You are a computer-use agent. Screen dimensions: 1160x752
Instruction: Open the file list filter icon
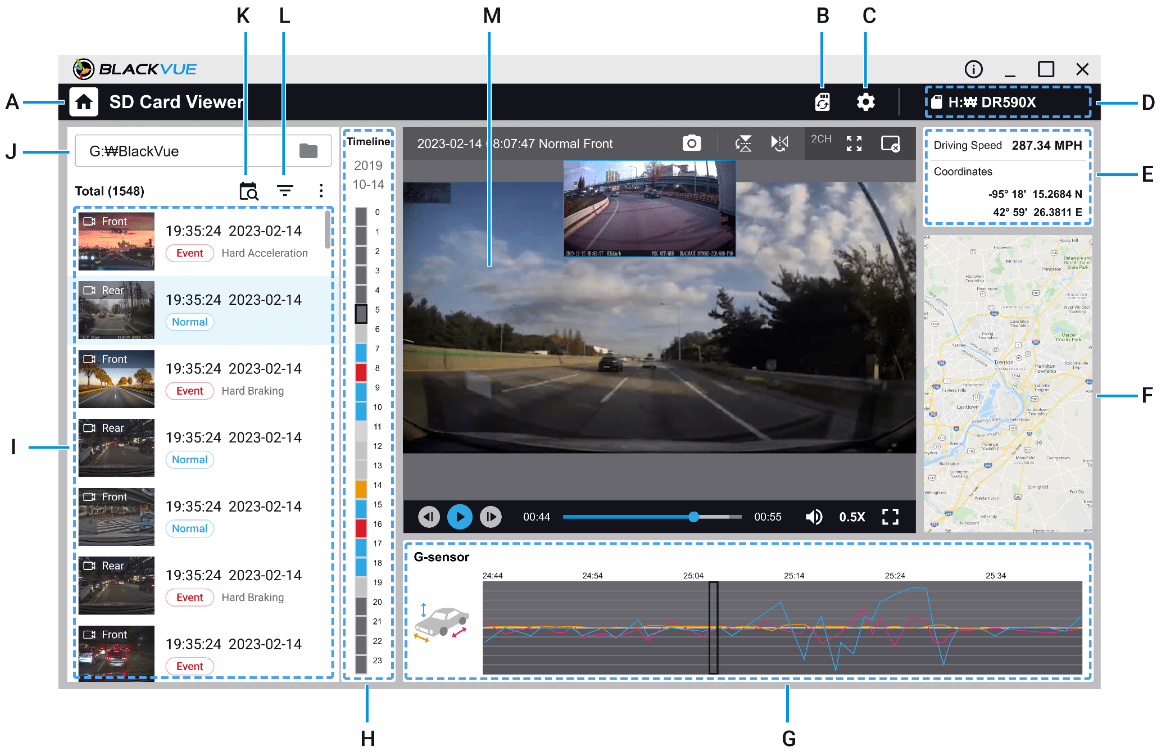(x=286, y=190)
